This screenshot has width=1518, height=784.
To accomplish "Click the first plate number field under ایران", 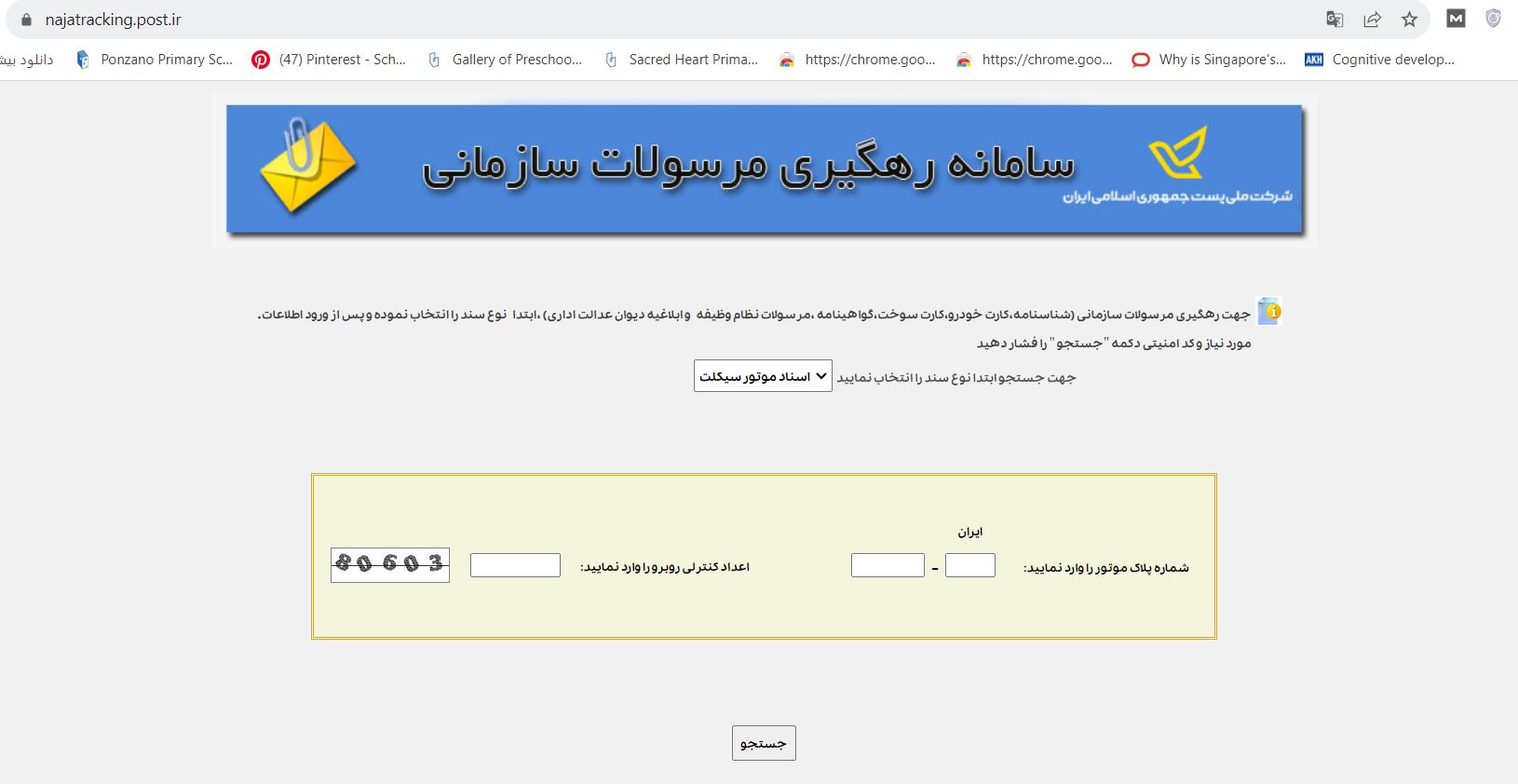I will (x=970, y=565).
